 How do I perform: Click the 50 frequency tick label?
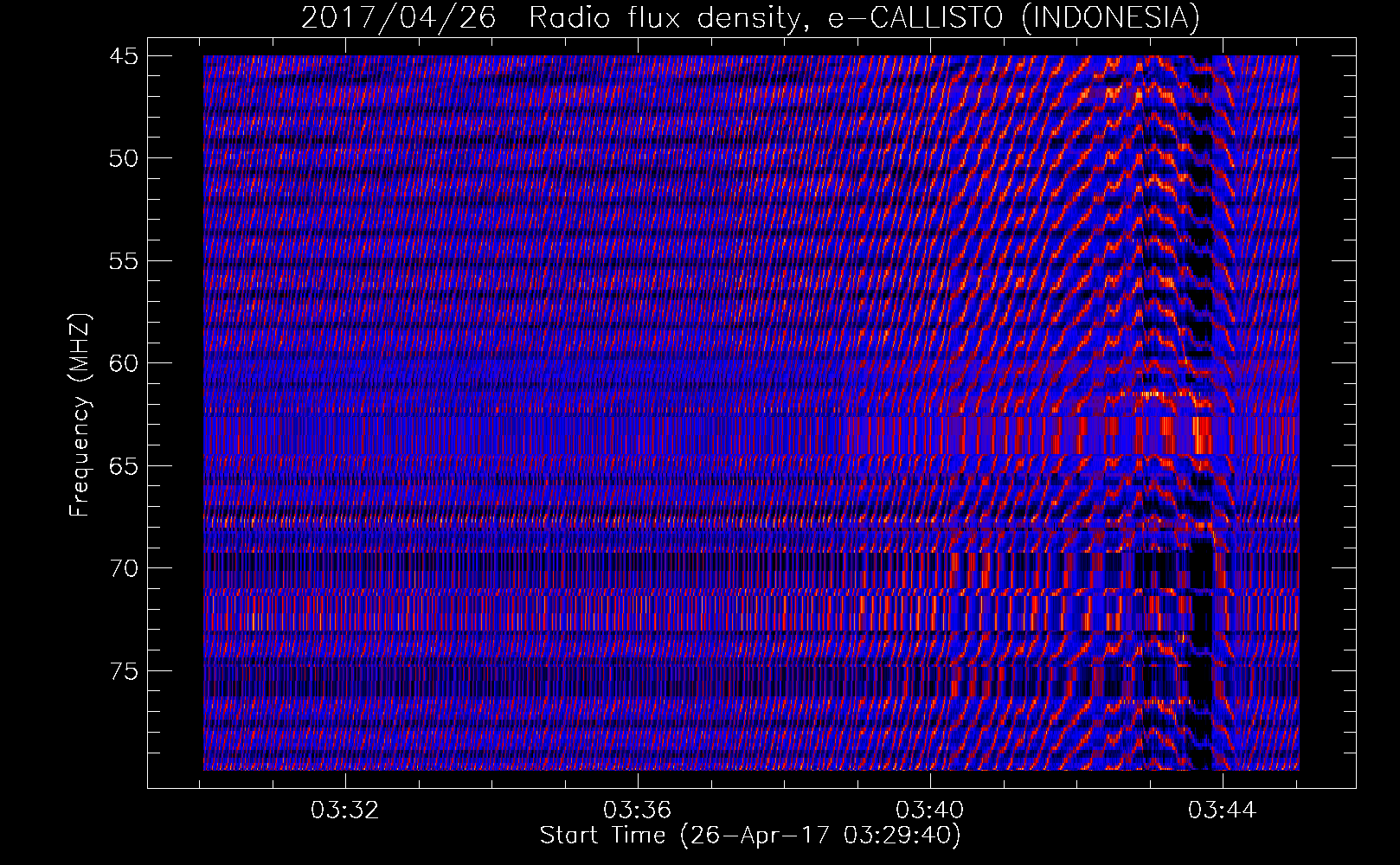[123, 158]
